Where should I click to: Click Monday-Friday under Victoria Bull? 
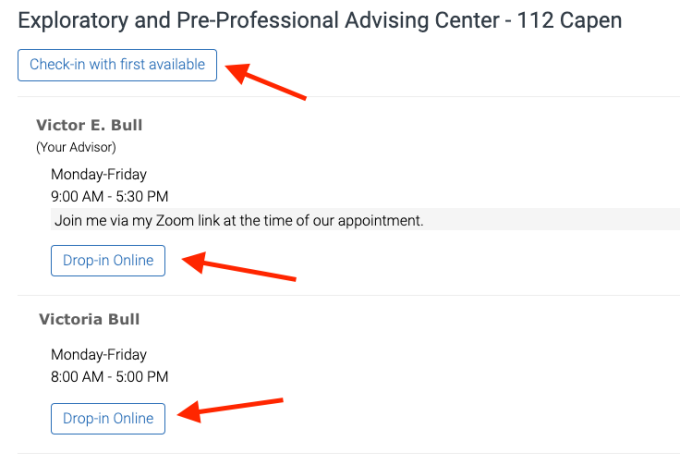coord(99,355)
